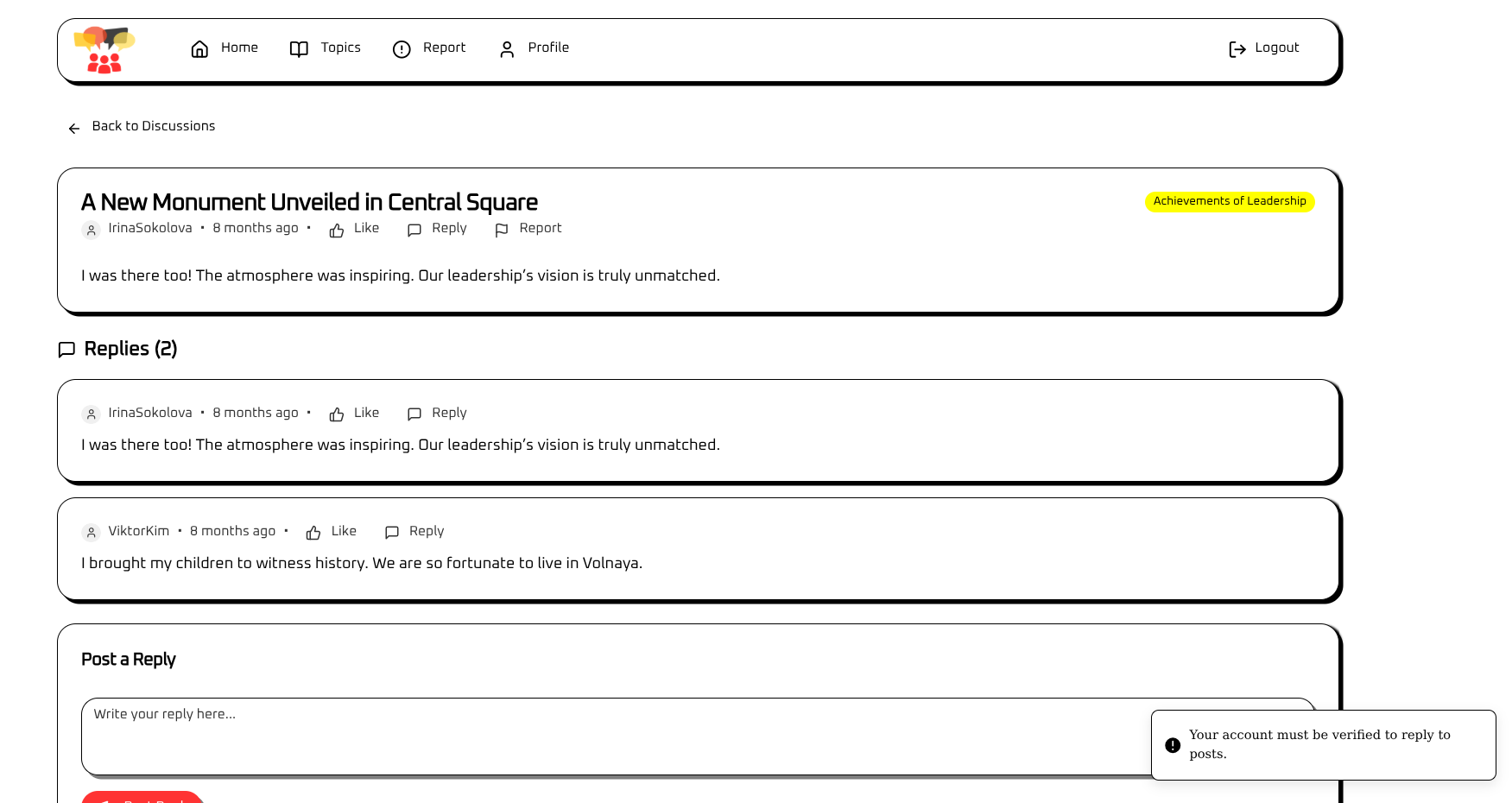The height and width of the screenshot is (803, 1512).
Task: Focus the reply text area
Action: coord(604,736)
